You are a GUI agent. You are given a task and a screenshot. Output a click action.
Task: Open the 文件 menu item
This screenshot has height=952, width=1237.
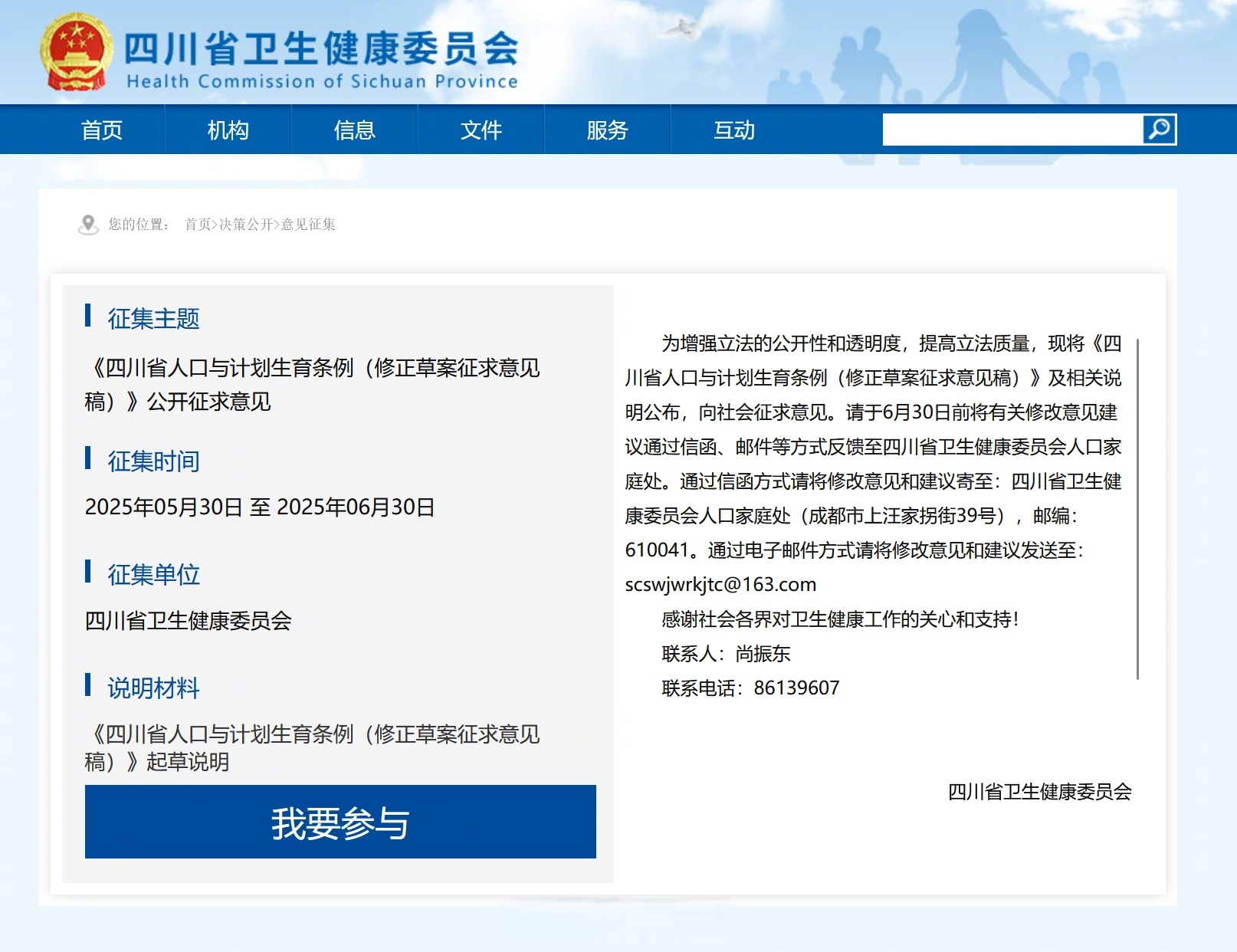tap(481, 130)
